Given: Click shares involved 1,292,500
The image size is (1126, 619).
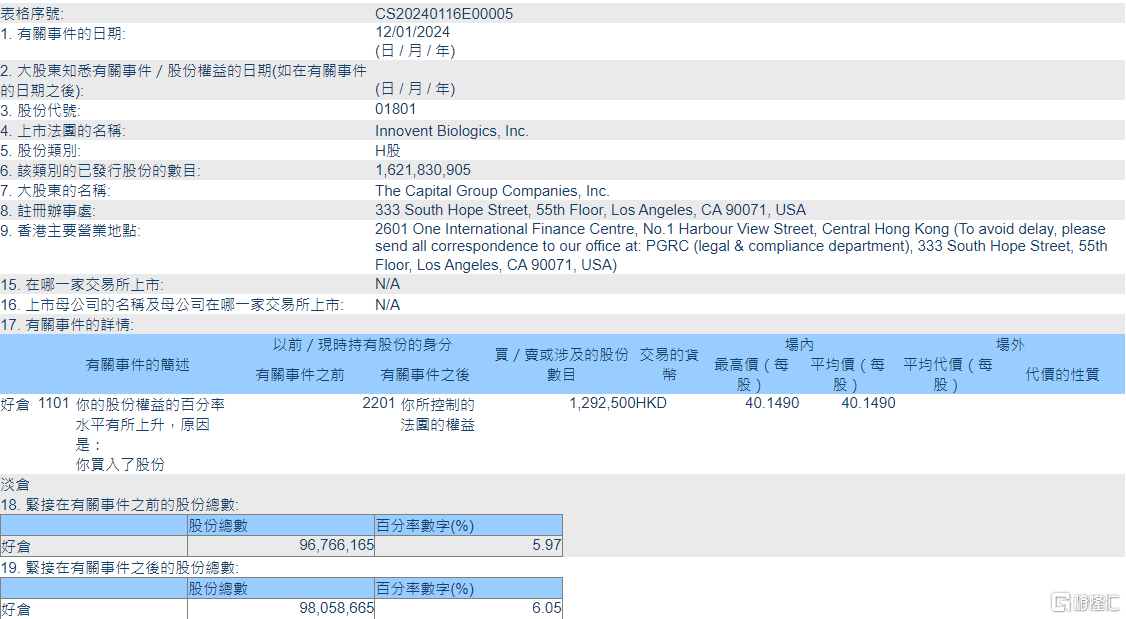Looking at the screenshot, I should (602, 404).
